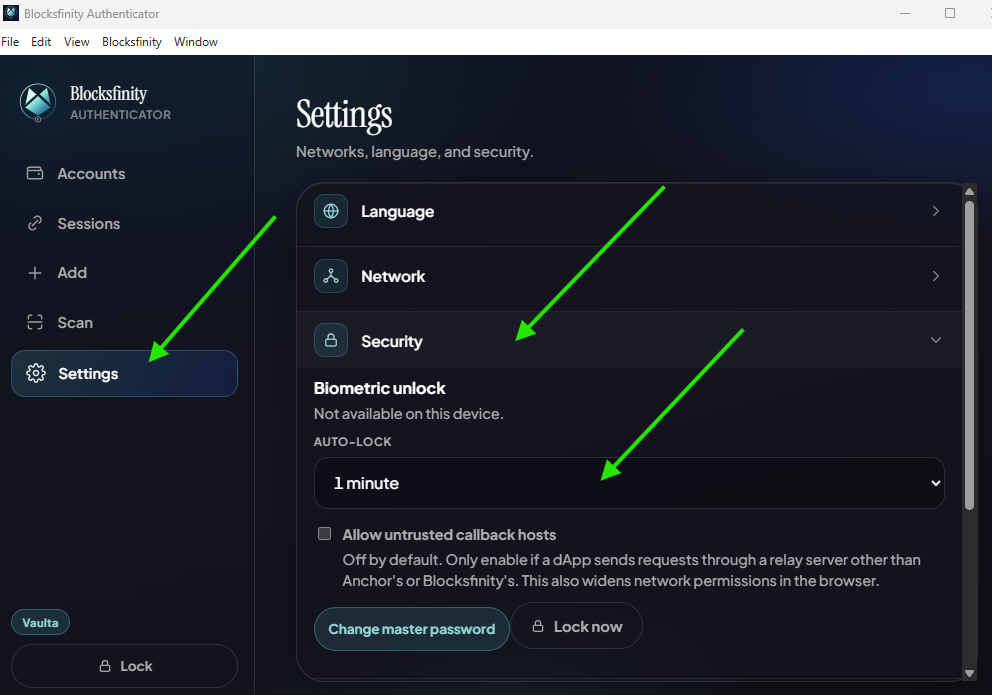This screenshot has height=695, width=992.
Task: Open the Blocksfinity menu
Action: click(132, 42)
